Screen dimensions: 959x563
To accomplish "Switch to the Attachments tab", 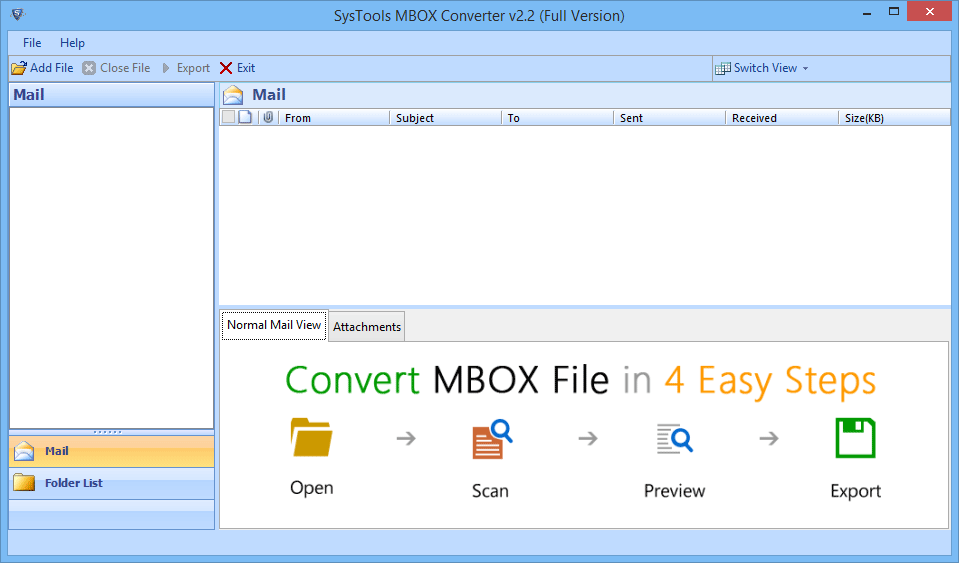I will pyautogui.click(x=367, y=327).
